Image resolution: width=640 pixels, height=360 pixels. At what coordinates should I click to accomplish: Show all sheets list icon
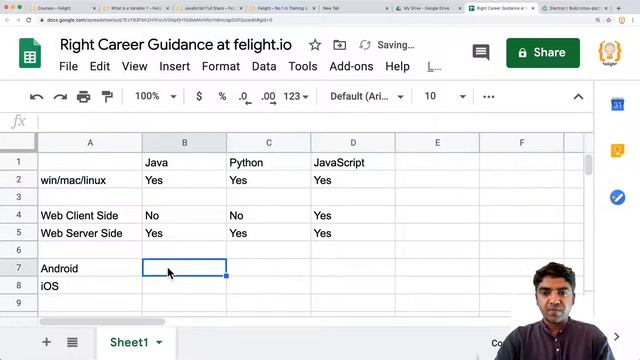pyautogui.click(x=72, y=342)
